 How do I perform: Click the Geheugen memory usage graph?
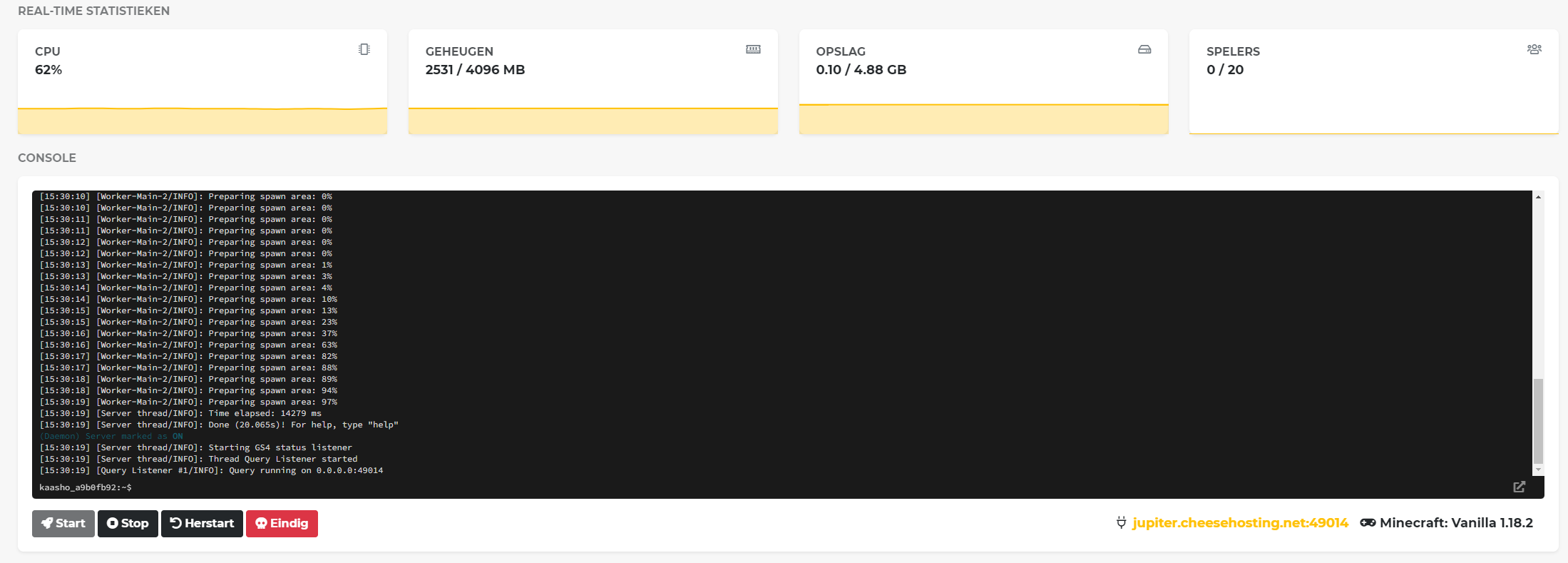pyautogui.click(x=593, y=120)
